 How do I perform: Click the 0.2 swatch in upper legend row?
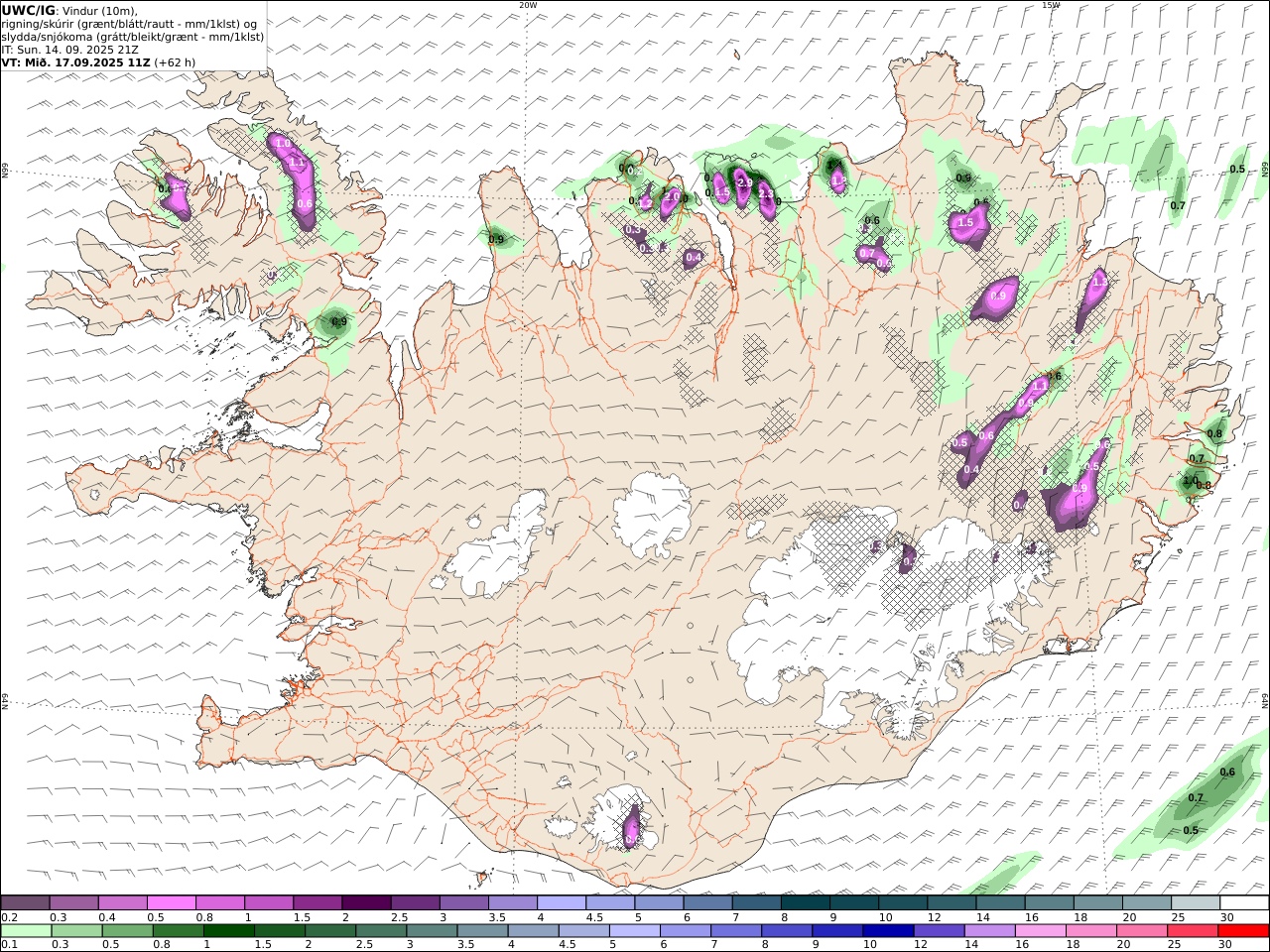coord(26,902)
